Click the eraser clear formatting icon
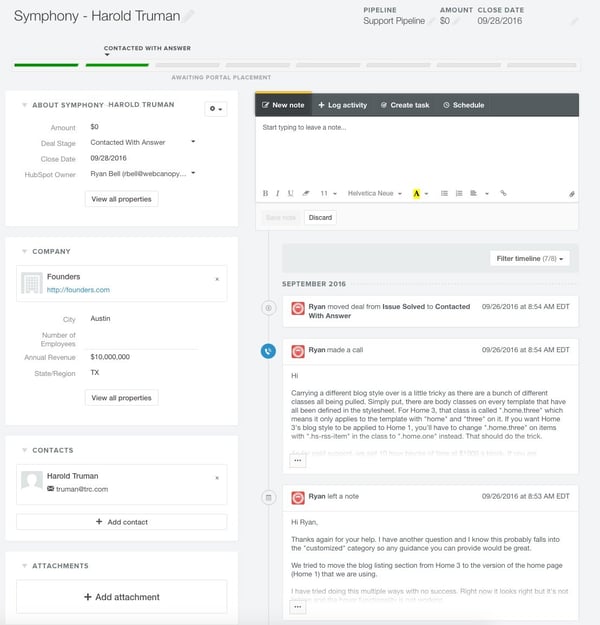The image size is (600, 625). [306, 193]
